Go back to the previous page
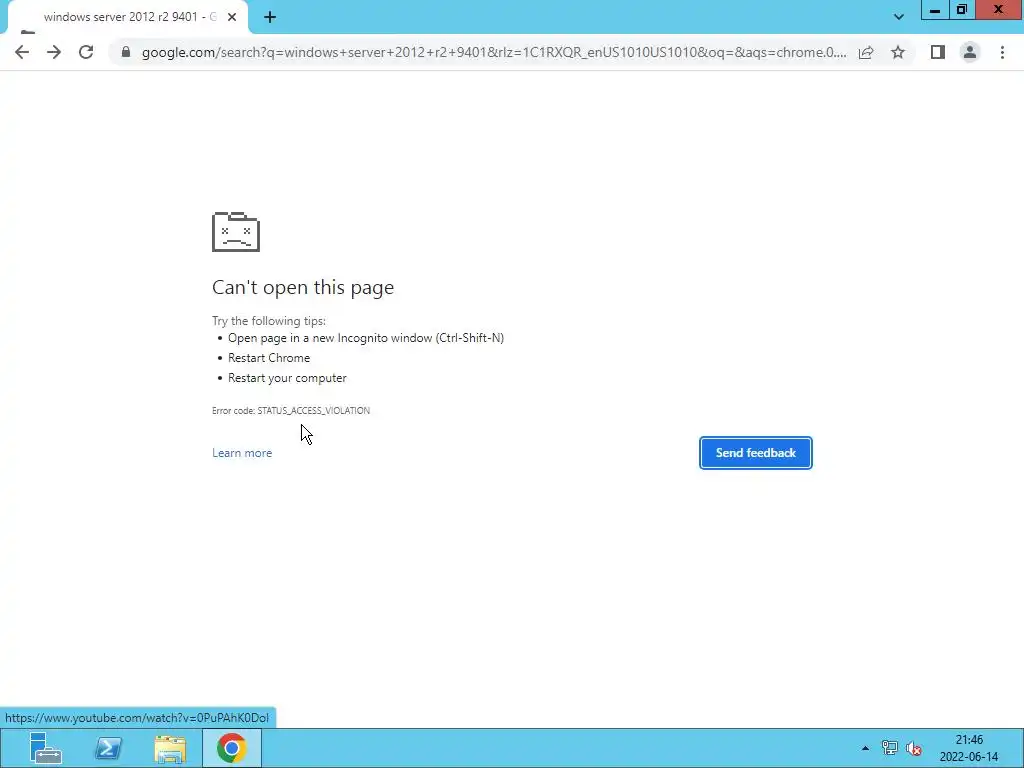Image resolution: width=1024 pixels, height=768 pixels. (22, 52)
